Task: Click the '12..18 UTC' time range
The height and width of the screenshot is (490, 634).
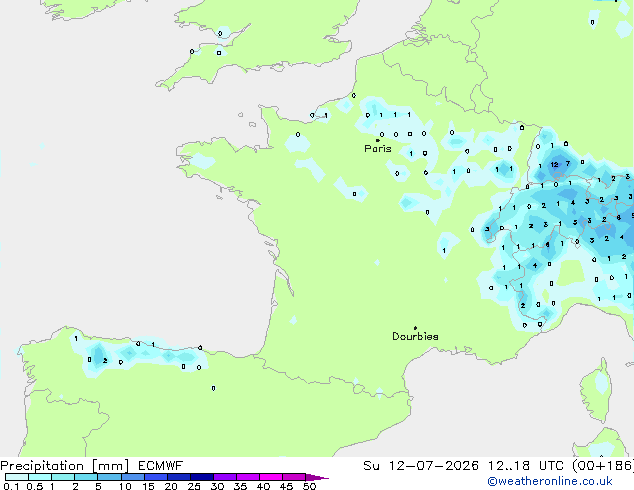Action: pyautogui.click(x=526, y=466)
